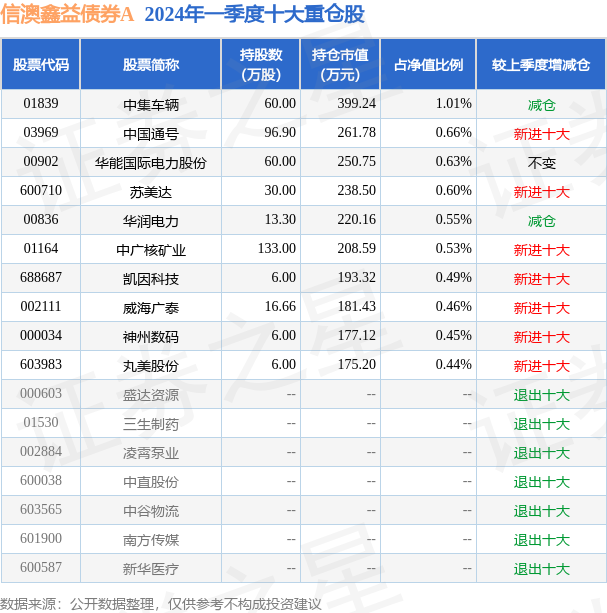
Task: Select stock code 688687
Action: [41, 277]
